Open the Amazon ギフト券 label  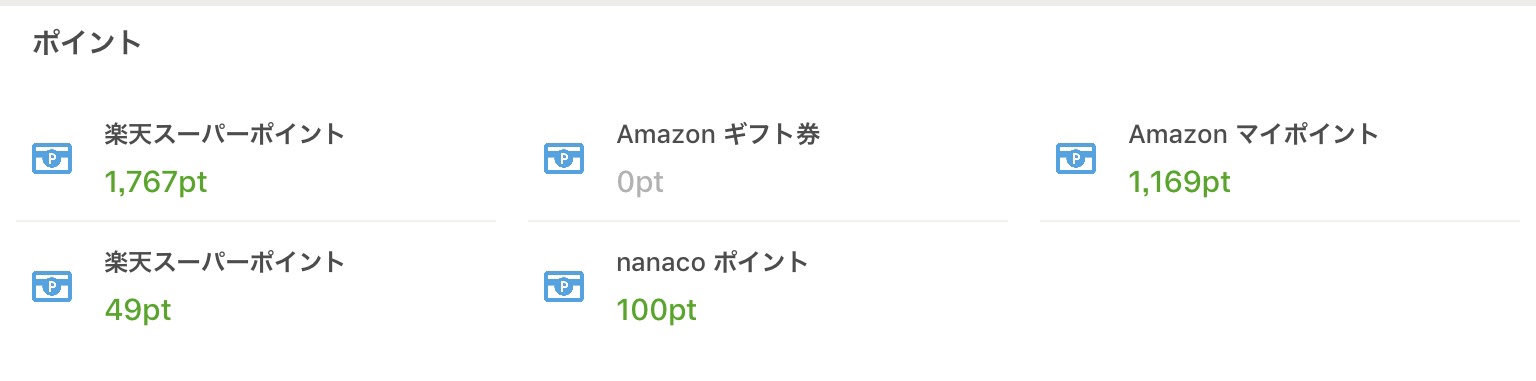coord(718,134)
